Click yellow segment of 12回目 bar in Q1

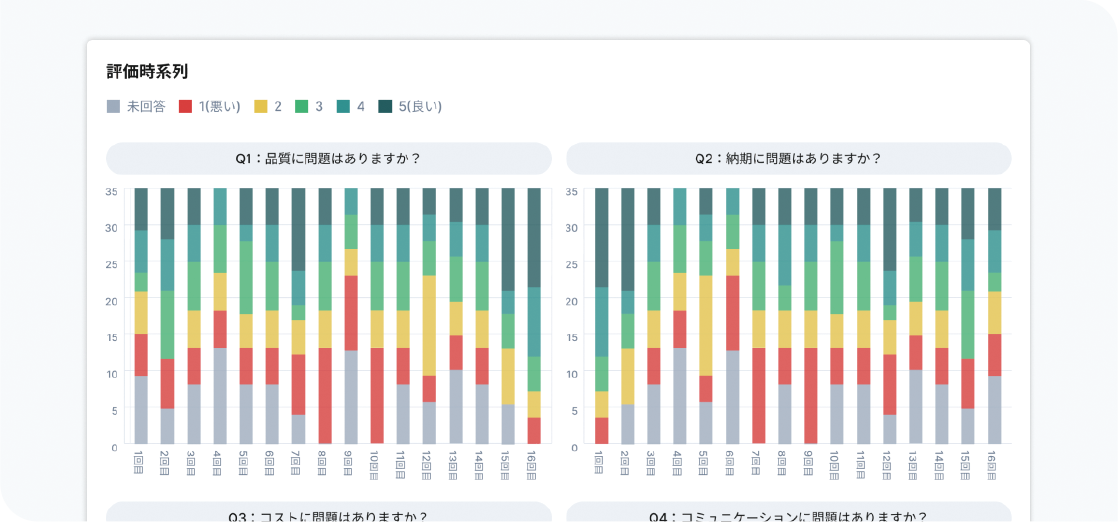[x=429, y=325]
